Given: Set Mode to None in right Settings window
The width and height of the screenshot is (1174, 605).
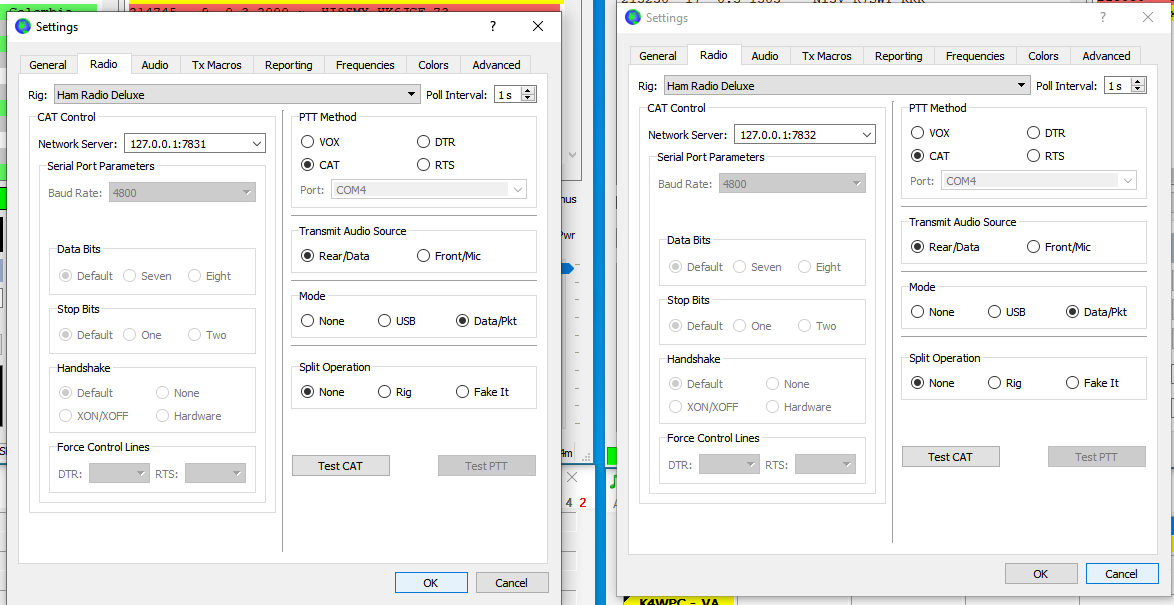Looking at the screenshot, I should click(933, 312).
